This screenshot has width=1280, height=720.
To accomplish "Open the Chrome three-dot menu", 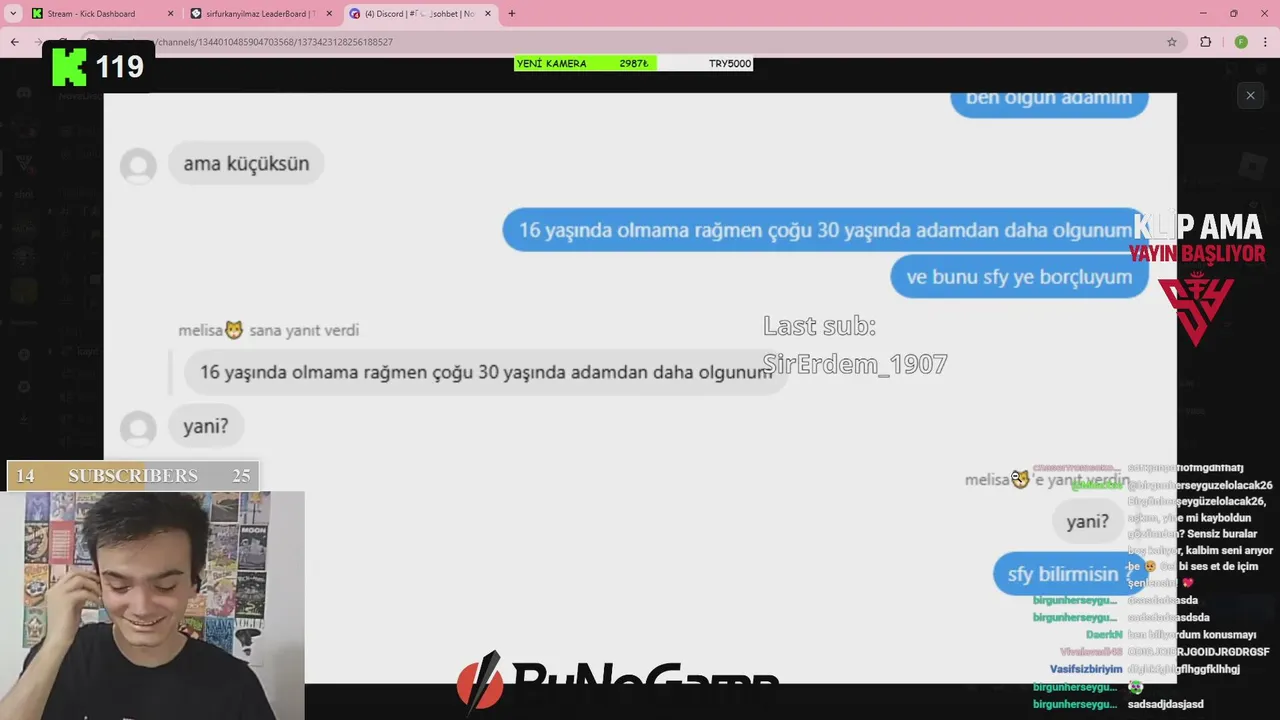I will tap(1266, 42).
